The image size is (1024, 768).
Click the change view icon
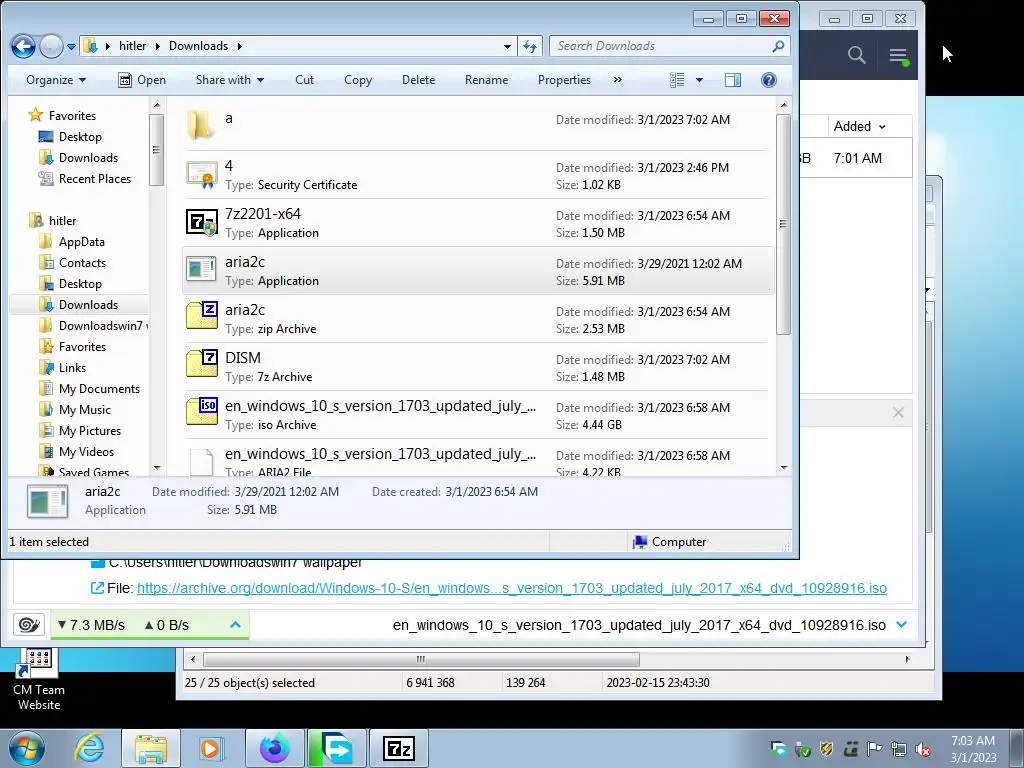[677, 80]
